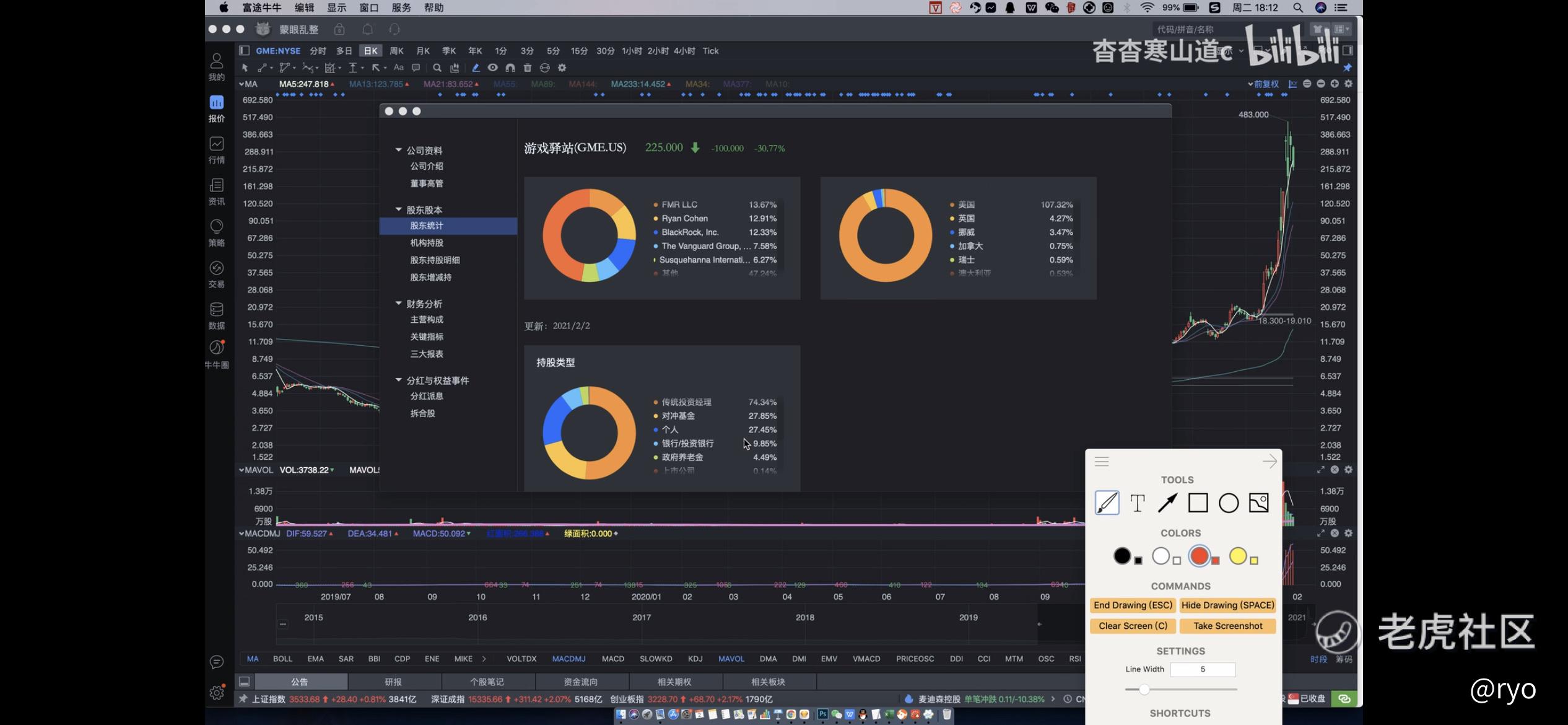Toggle drawing visibility eye icon
Image resolution: width=1568 pixels, height=725 pixels.
point(493,68)
